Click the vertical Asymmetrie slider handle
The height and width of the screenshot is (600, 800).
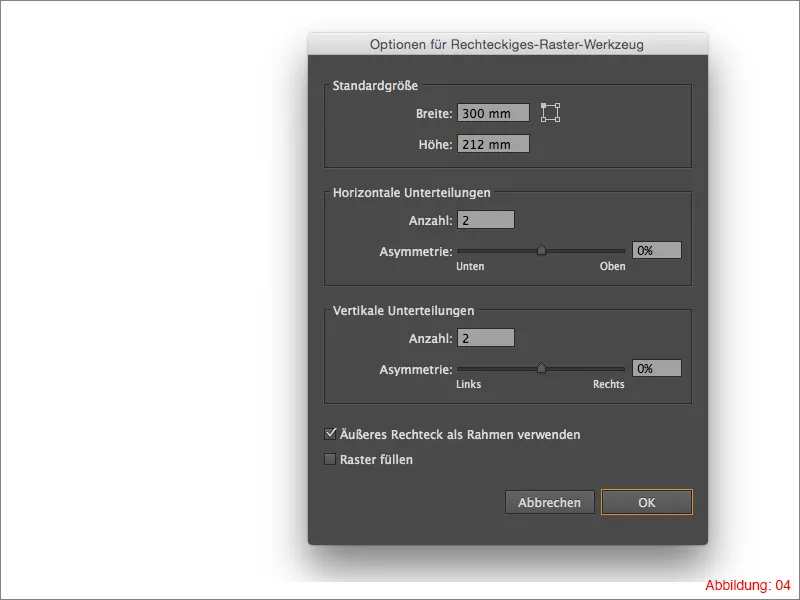point(541,368)
